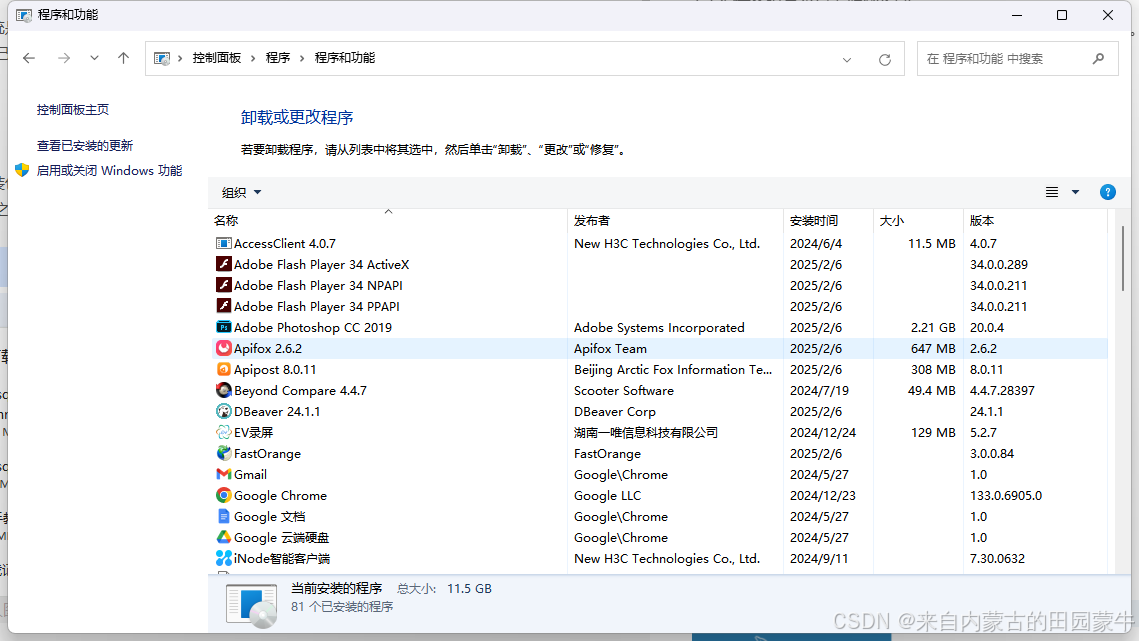This screenshot has width=1139, height=641.
Task: Select the 2024/12/24 install date cell
Action: (x=823, y=432)
